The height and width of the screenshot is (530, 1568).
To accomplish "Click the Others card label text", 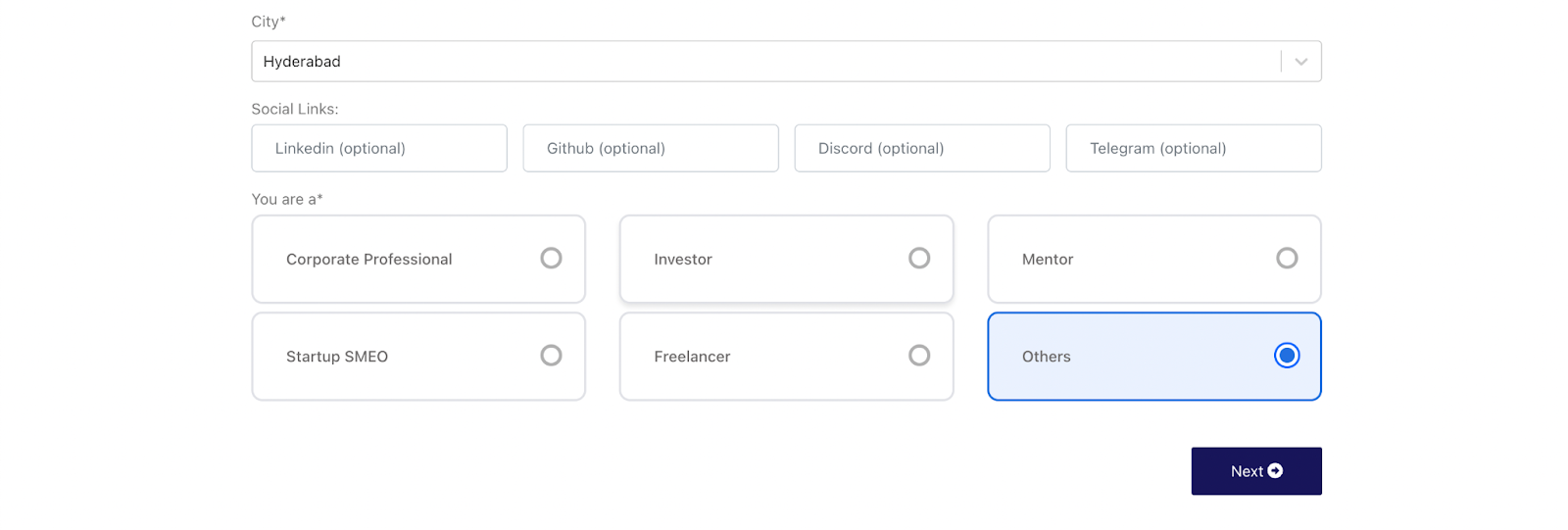I will click(1047, 357).
